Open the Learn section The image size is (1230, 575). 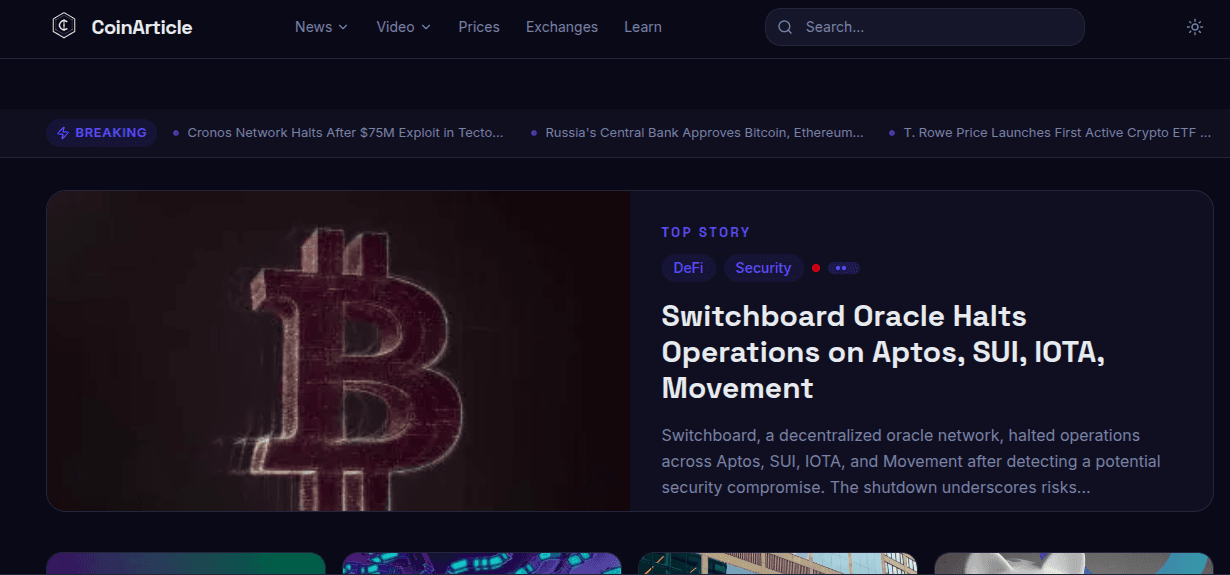643,27
